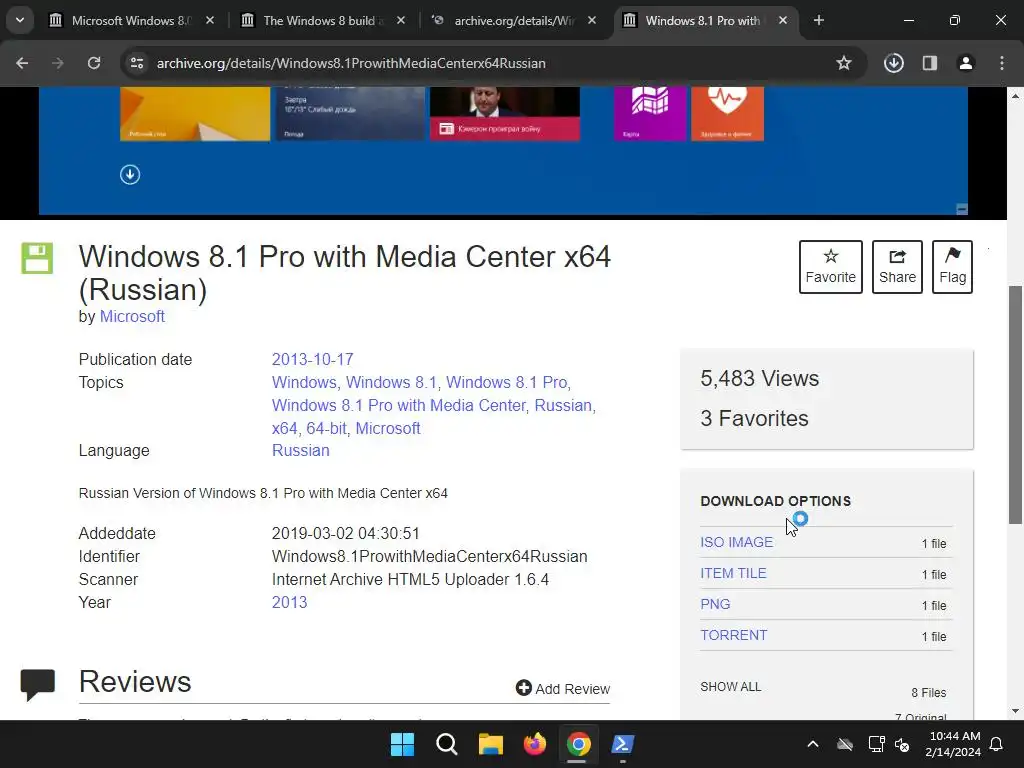Screen dimensions: 1024x768
Task: Click the circular download arrow in the preview
Action: coord(130,174)
